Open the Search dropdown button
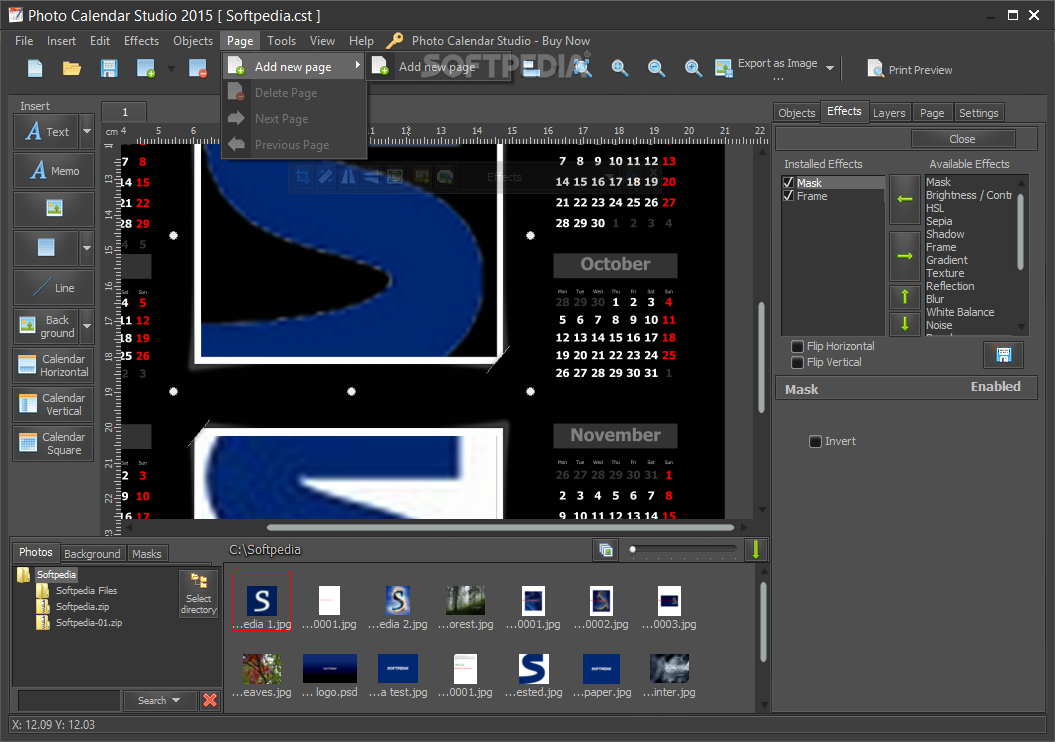This screenshot has width=1055, height=742. pyautogui.click(x=159, y=700)
